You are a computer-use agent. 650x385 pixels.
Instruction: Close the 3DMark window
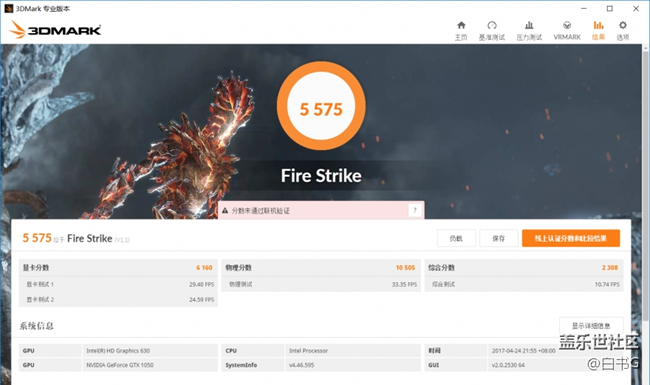pyautogui.click(x=636, y=8)
